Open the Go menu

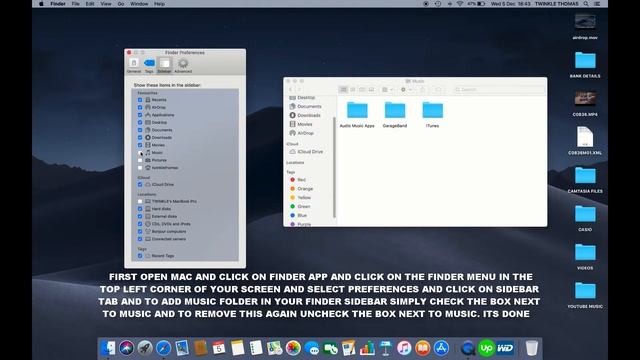[121, 4]
